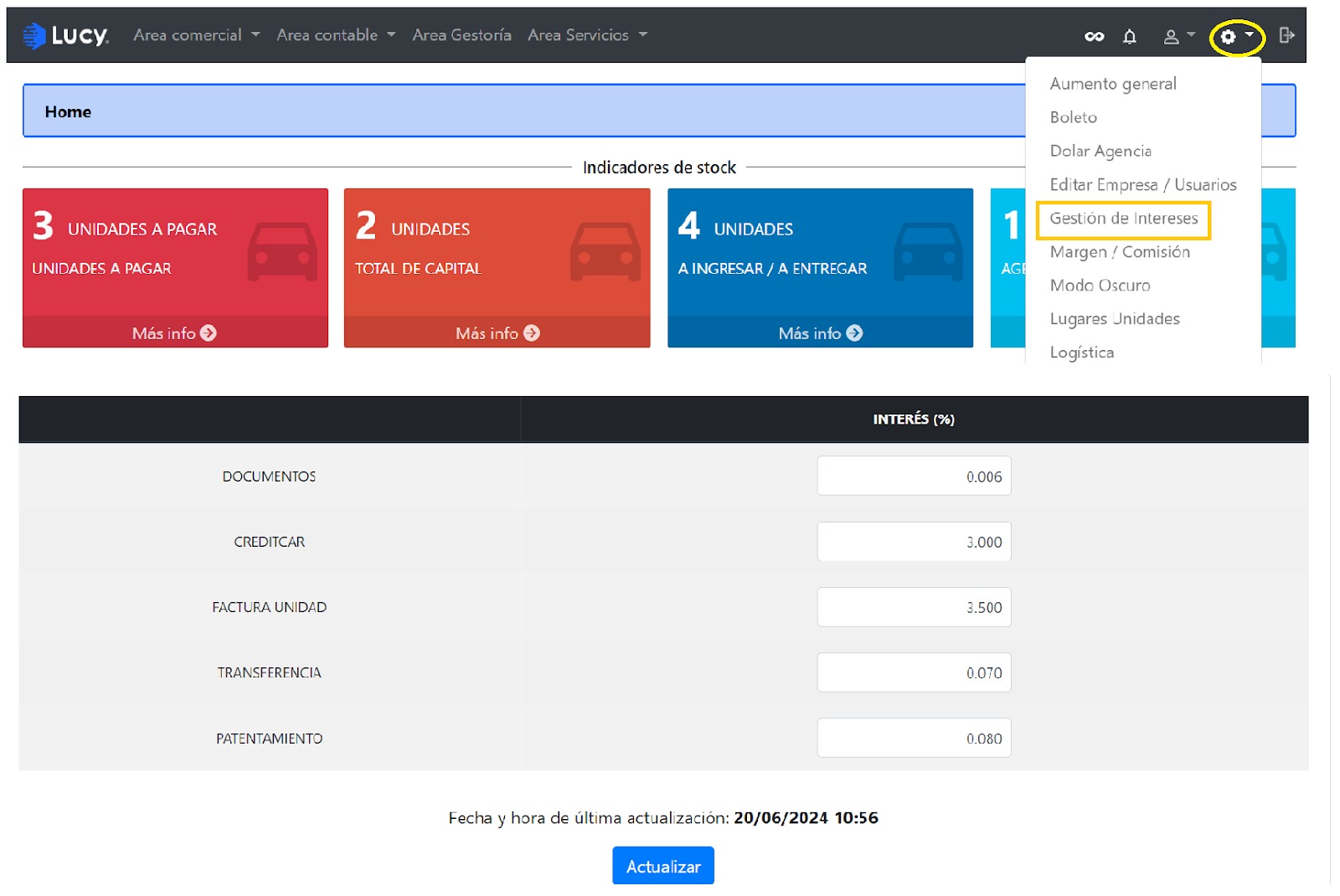Open Lugares Unidades entry
This screenshot has height=896, width=1340.
[1115, 319]
